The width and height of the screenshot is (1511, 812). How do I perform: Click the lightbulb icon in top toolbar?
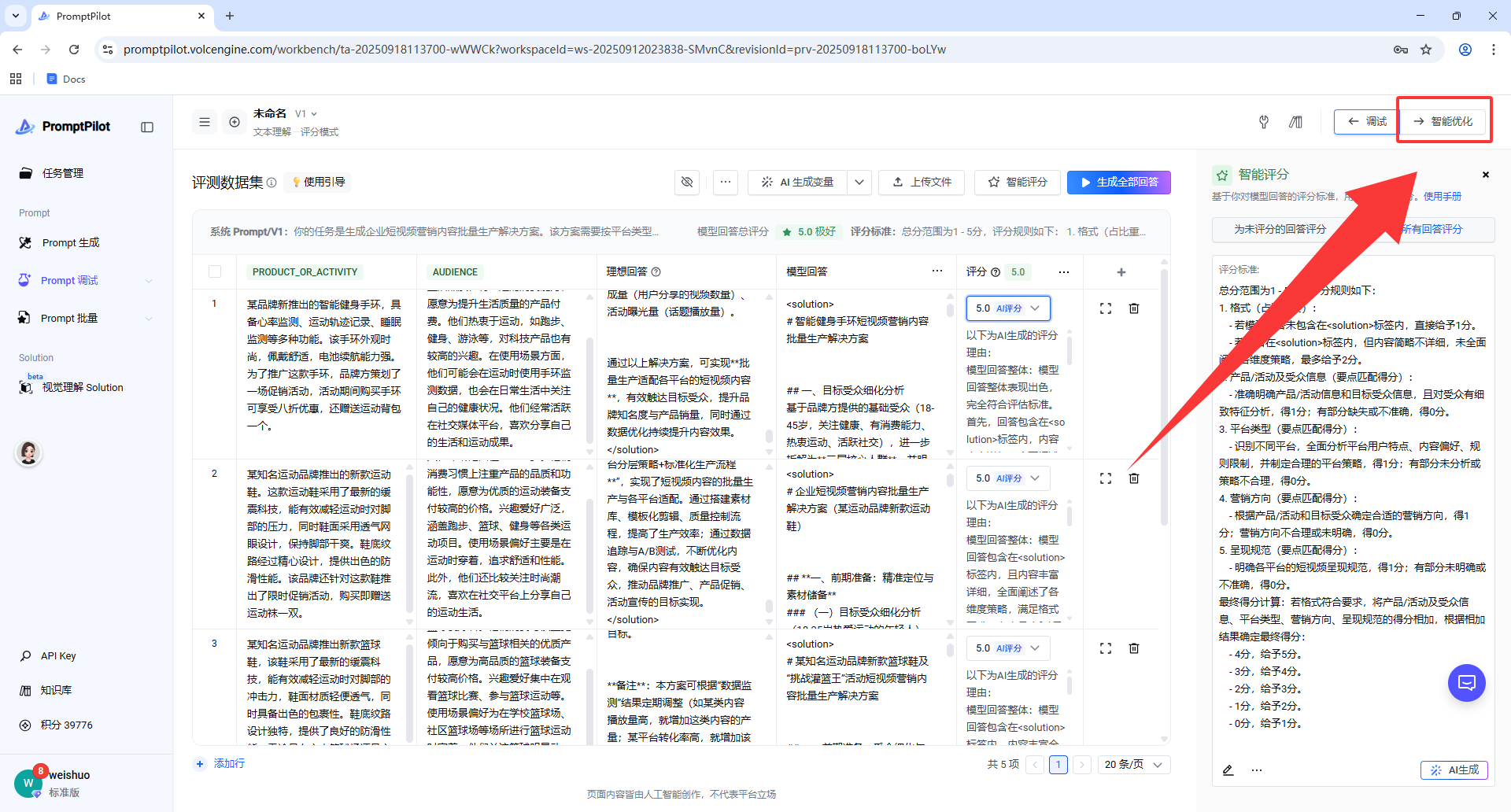[x=1263, y=122]
